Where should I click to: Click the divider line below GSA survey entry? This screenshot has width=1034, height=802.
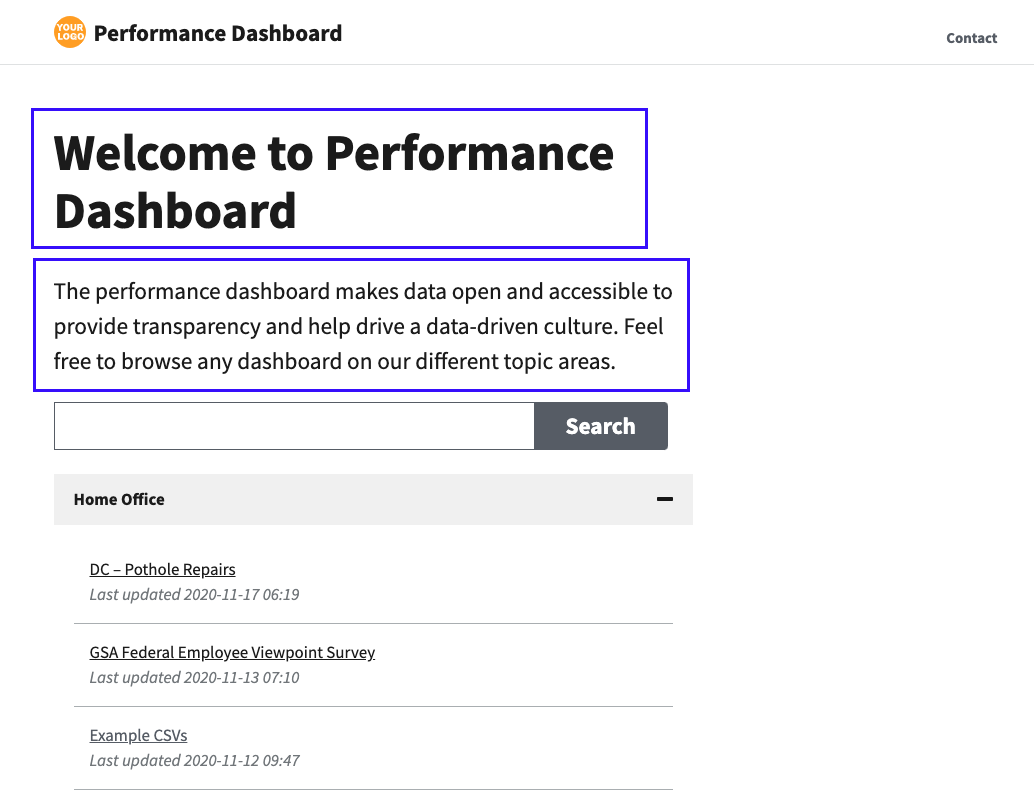(x=373, y=706)
